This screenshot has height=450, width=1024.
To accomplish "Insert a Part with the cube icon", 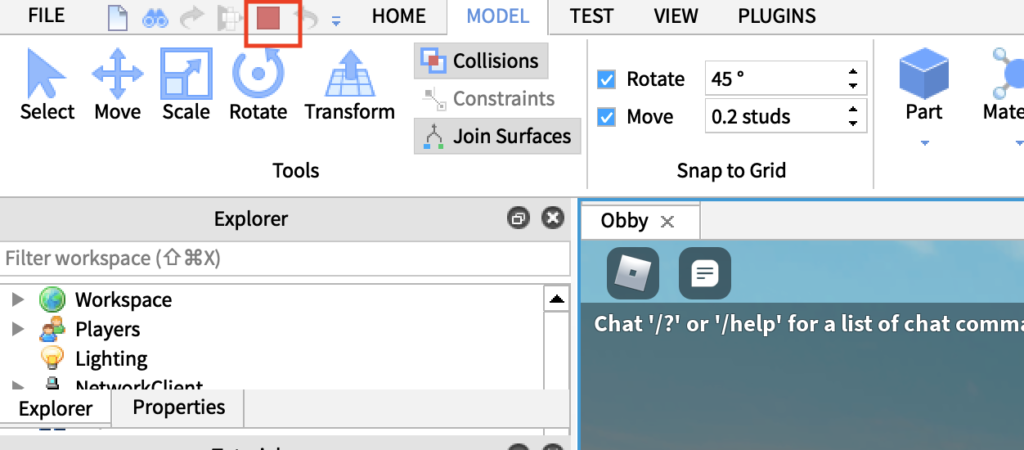I will coord(924,72).
